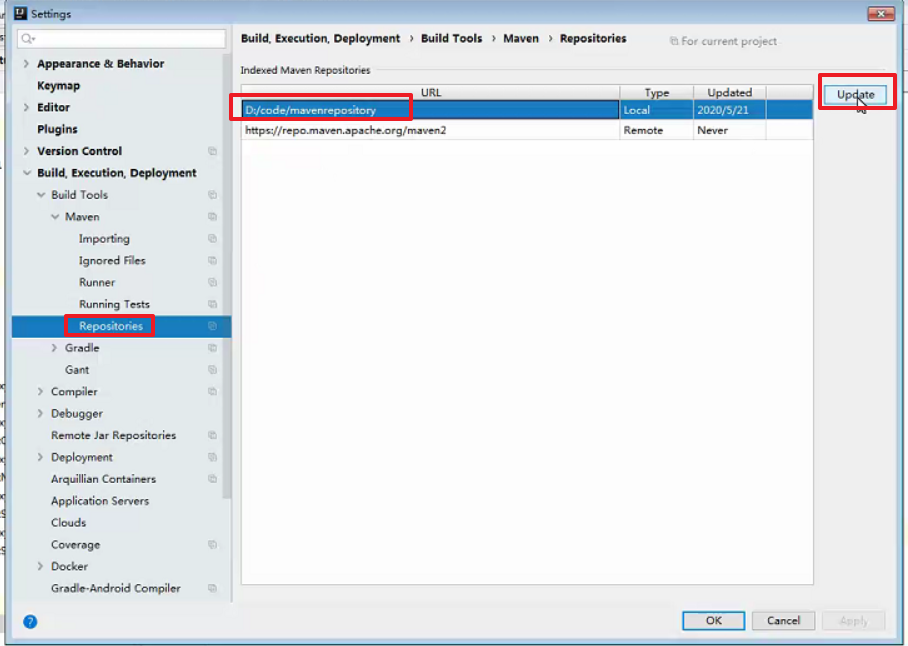Click project-level icon beside Gant
Screen dimensions: 908x646
(213, 369)
